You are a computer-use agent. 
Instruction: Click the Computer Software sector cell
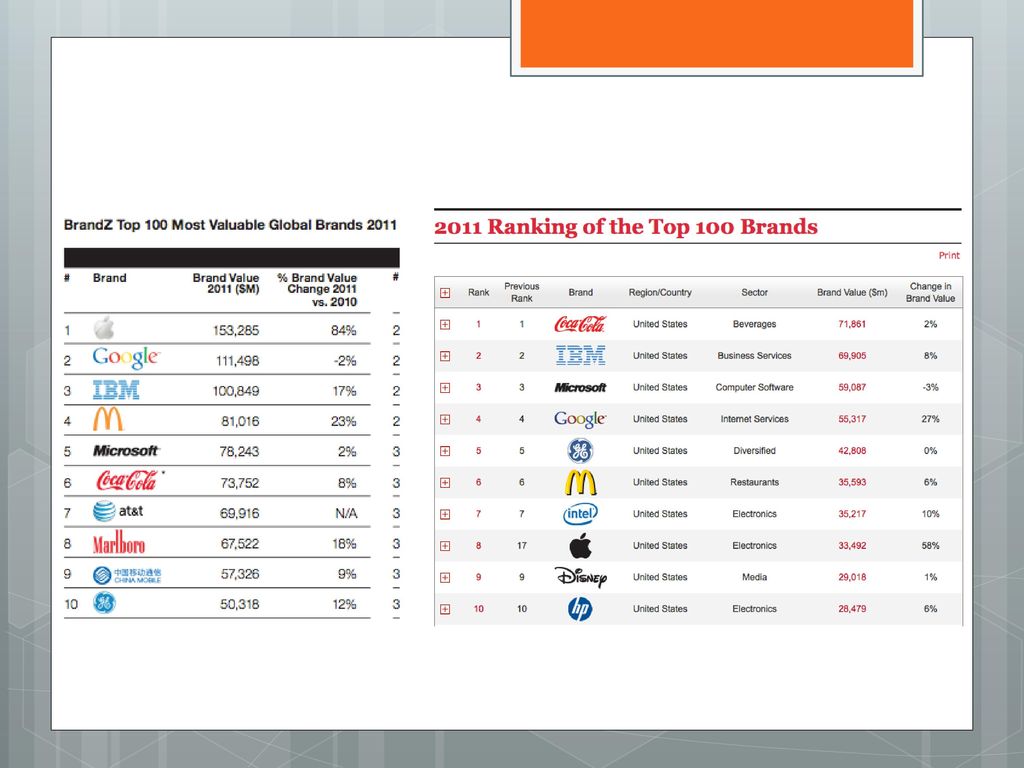click(x=754, y=387)
